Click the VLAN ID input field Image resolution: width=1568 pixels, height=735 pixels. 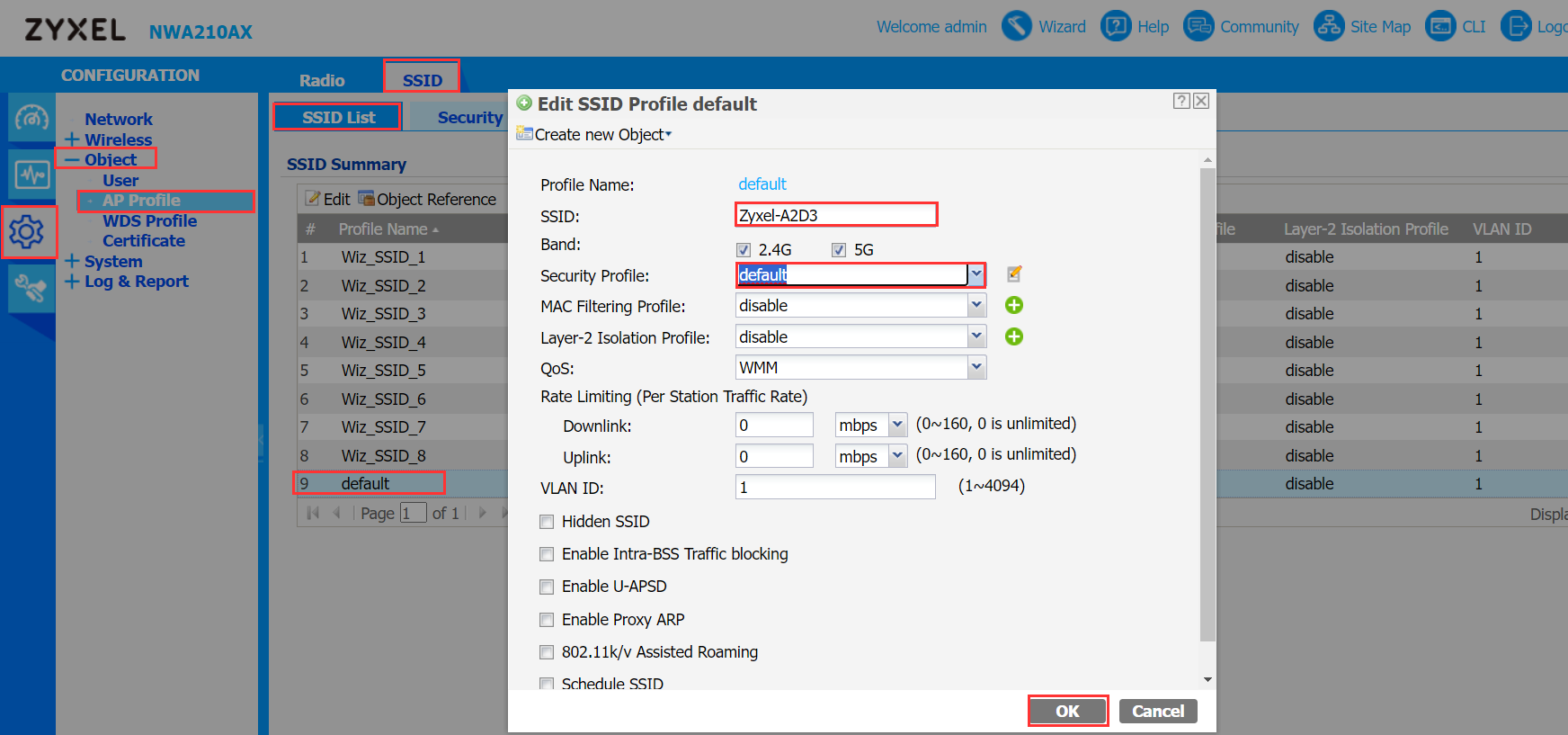tap(834, 488)
